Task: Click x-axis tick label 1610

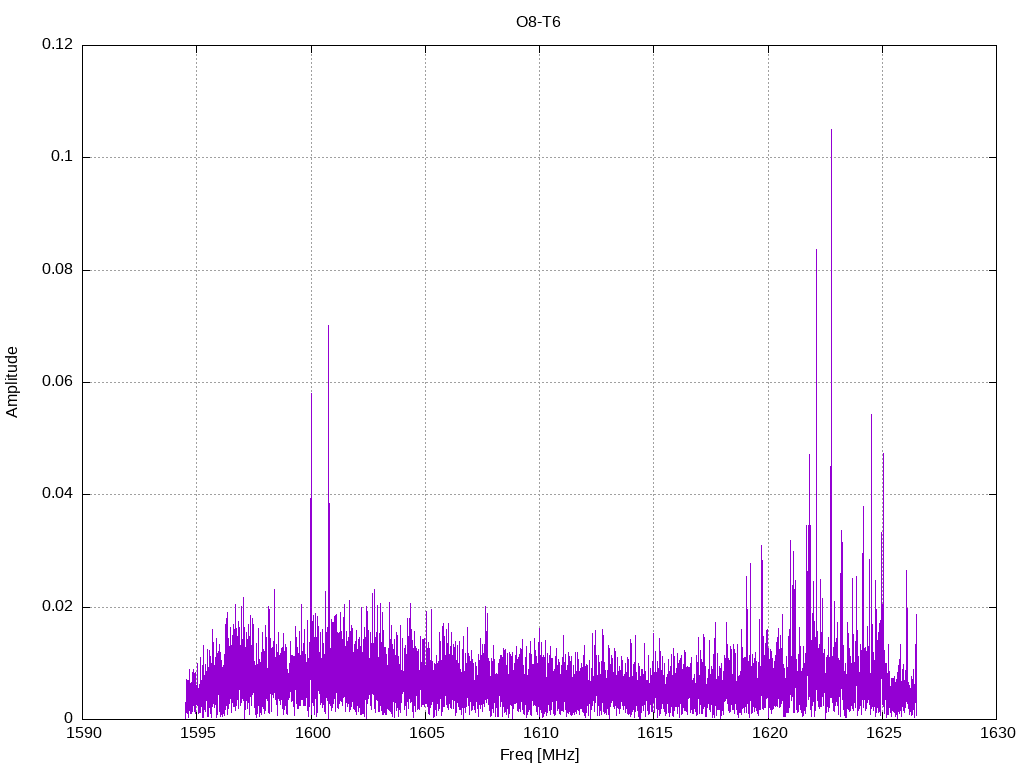Action: 541,733
